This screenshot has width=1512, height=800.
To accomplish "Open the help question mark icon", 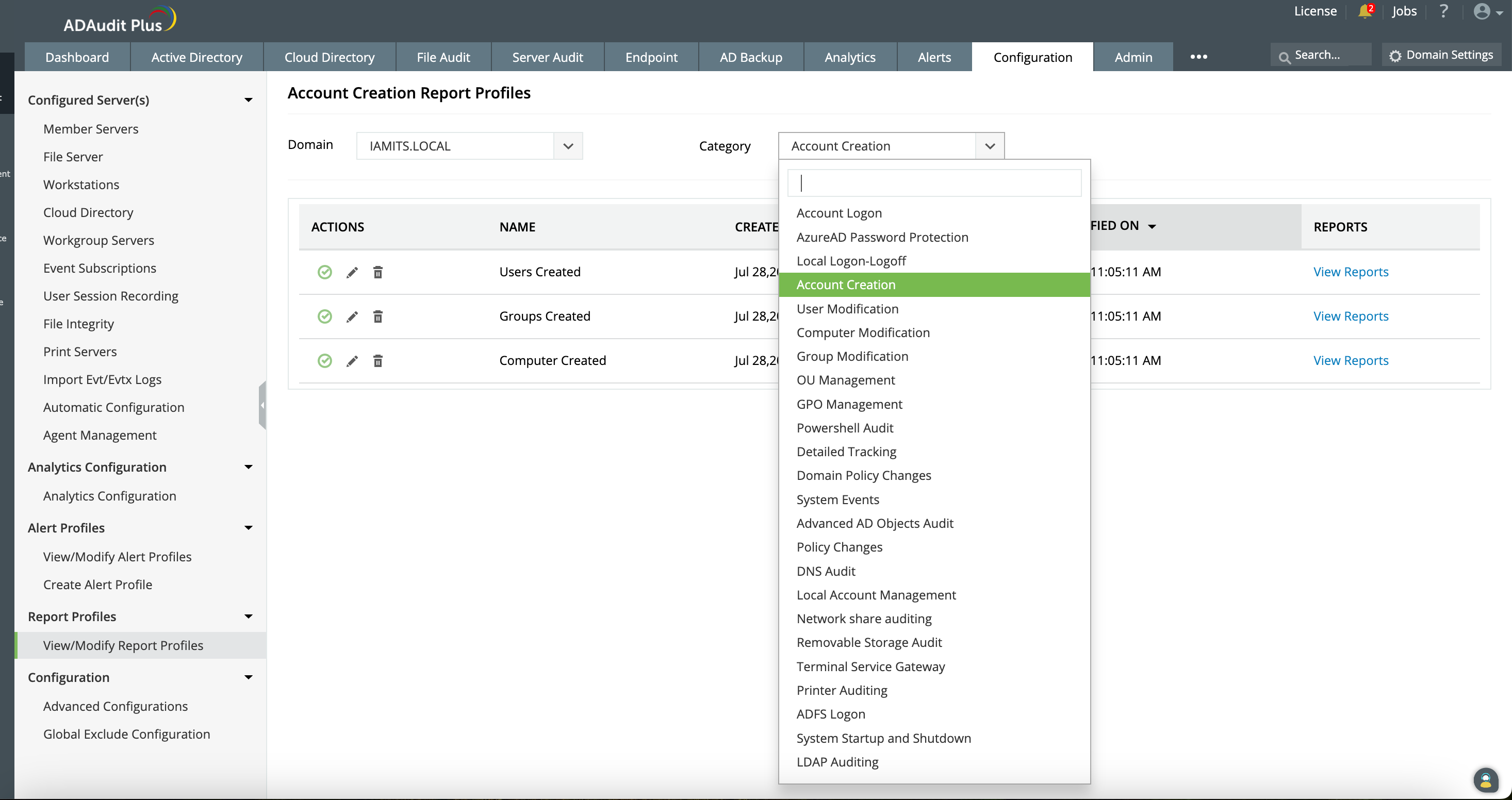I will [x=1443, y=11].
